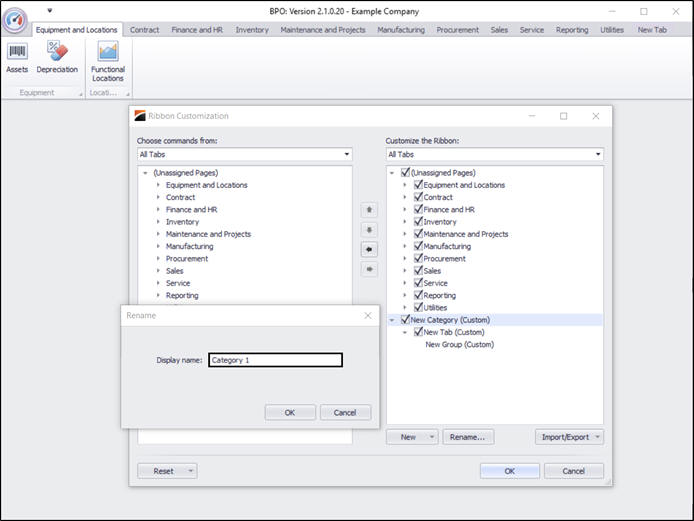Expand left Contract tree node

(x=158, y=197)
